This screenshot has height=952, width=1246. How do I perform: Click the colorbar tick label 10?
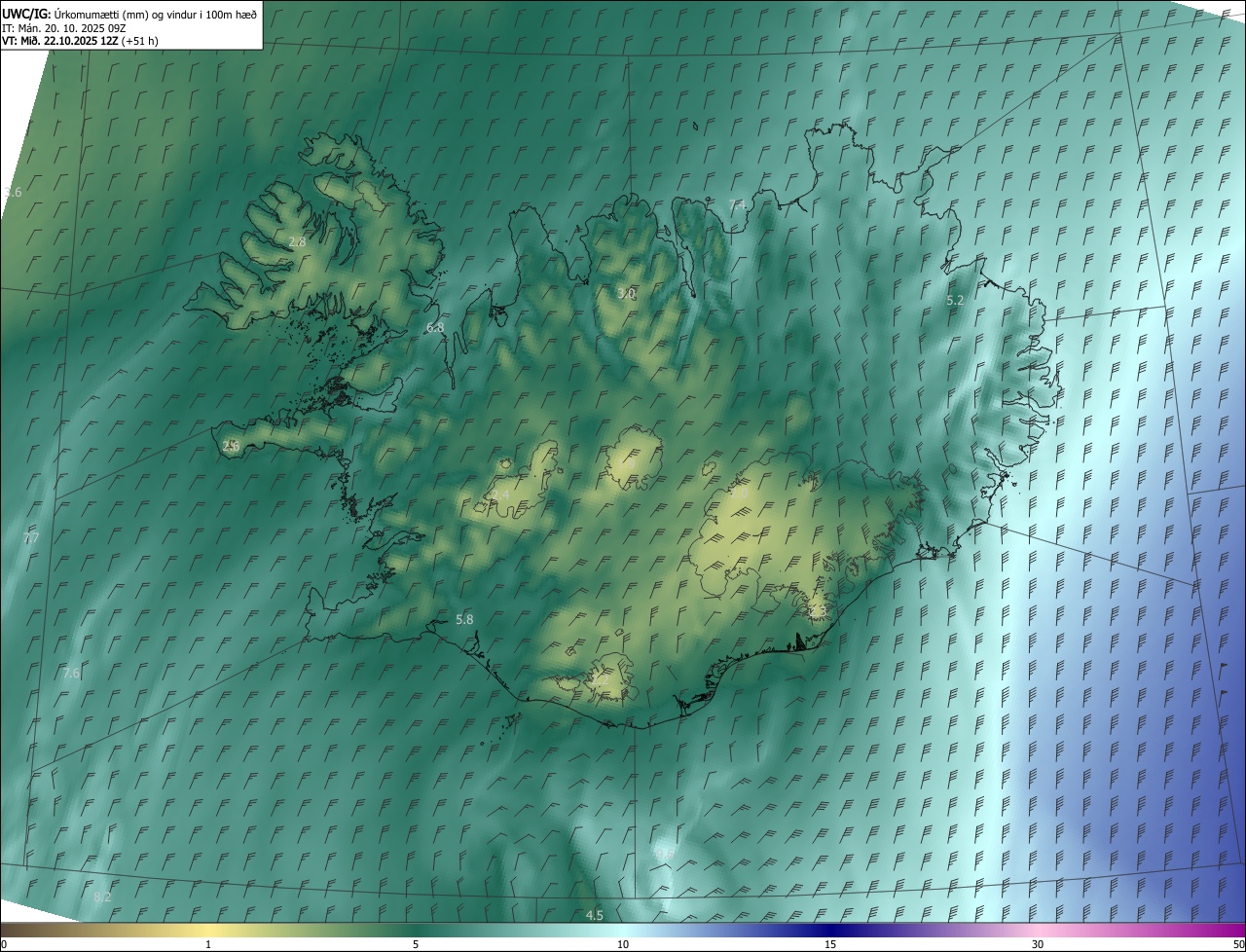tap(623, 945)
